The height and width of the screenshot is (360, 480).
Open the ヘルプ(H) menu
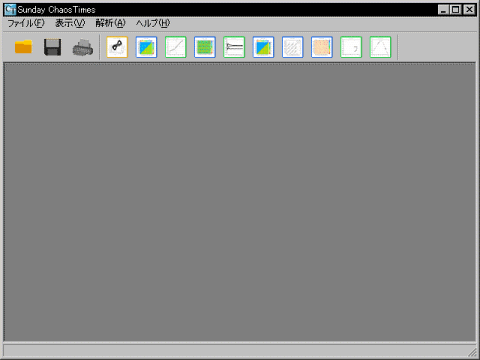pos(153,23)
